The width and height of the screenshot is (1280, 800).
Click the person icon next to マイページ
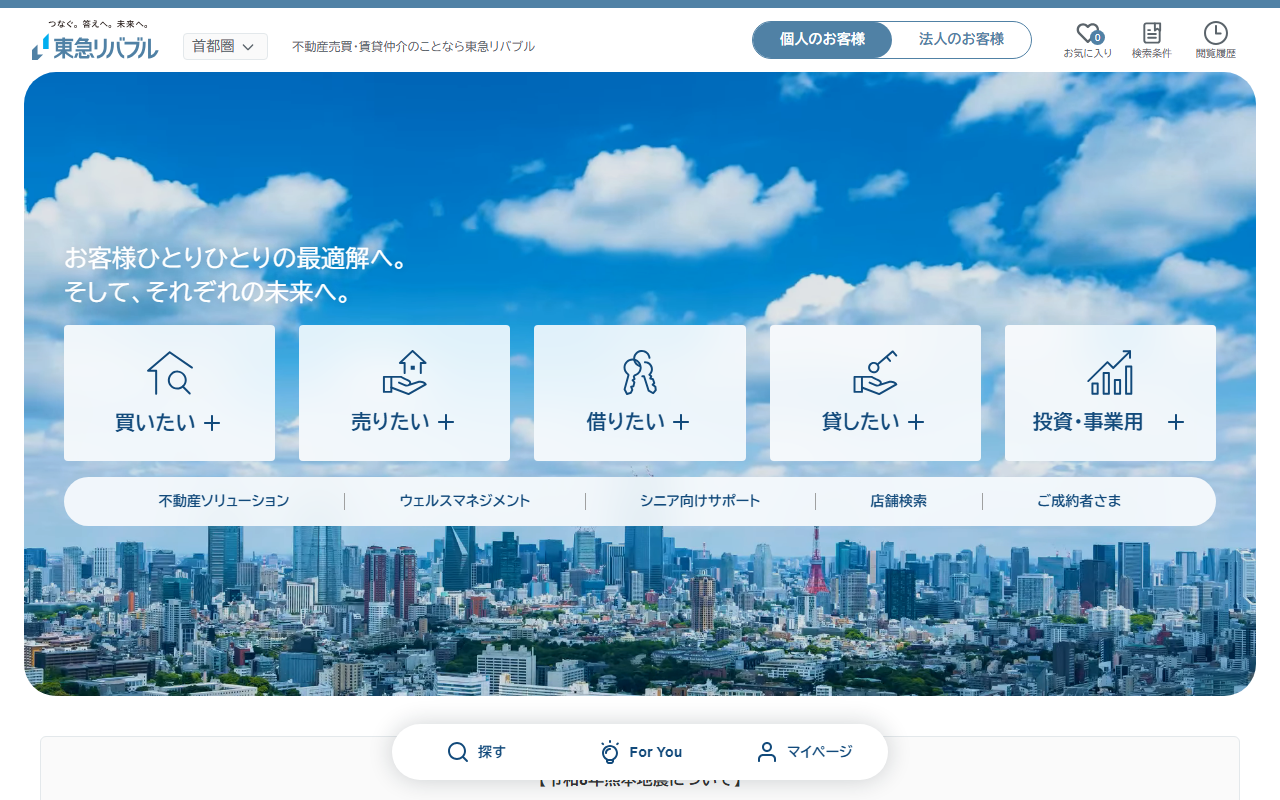[x=767, y=752]
